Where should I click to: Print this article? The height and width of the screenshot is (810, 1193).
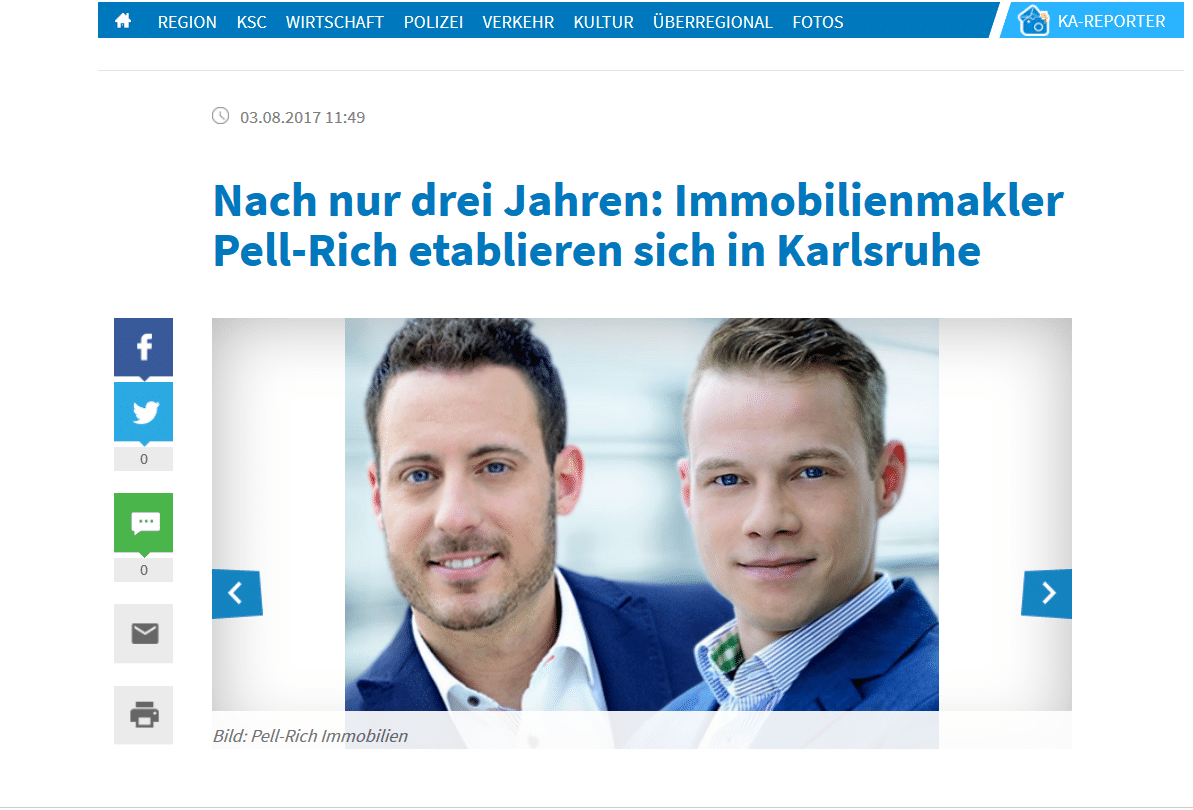click(144, 715)
